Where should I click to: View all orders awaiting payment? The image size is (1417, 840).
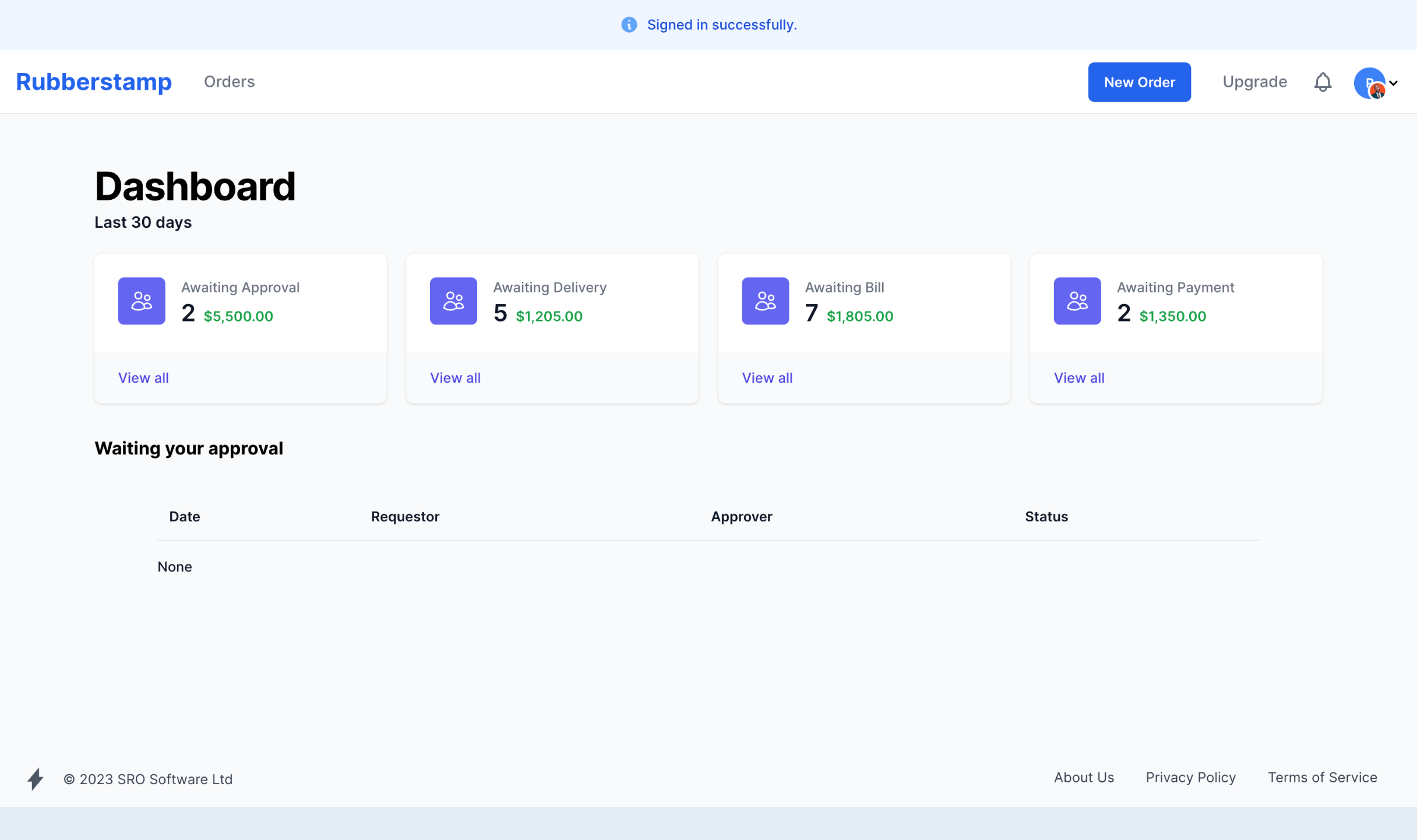(1078, 377)
